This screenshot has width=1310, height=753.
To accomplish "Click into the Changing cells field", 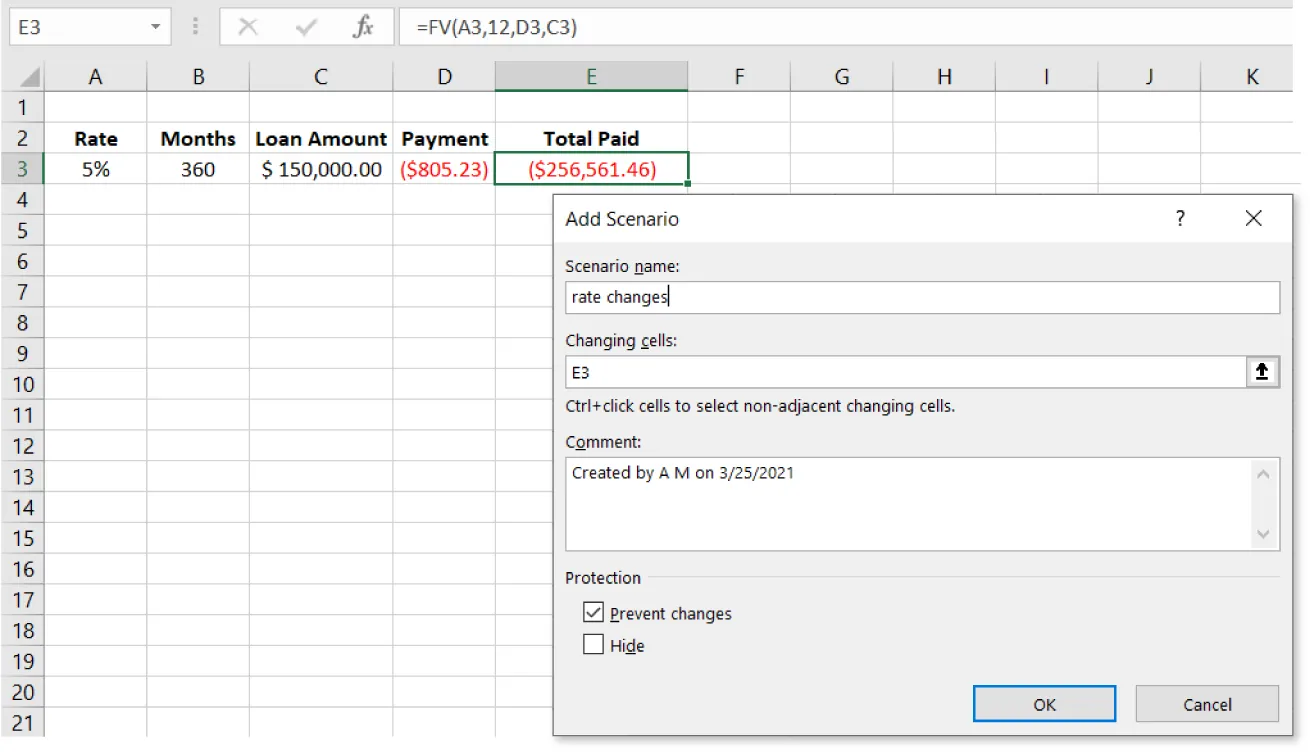I will coord(904,372).
